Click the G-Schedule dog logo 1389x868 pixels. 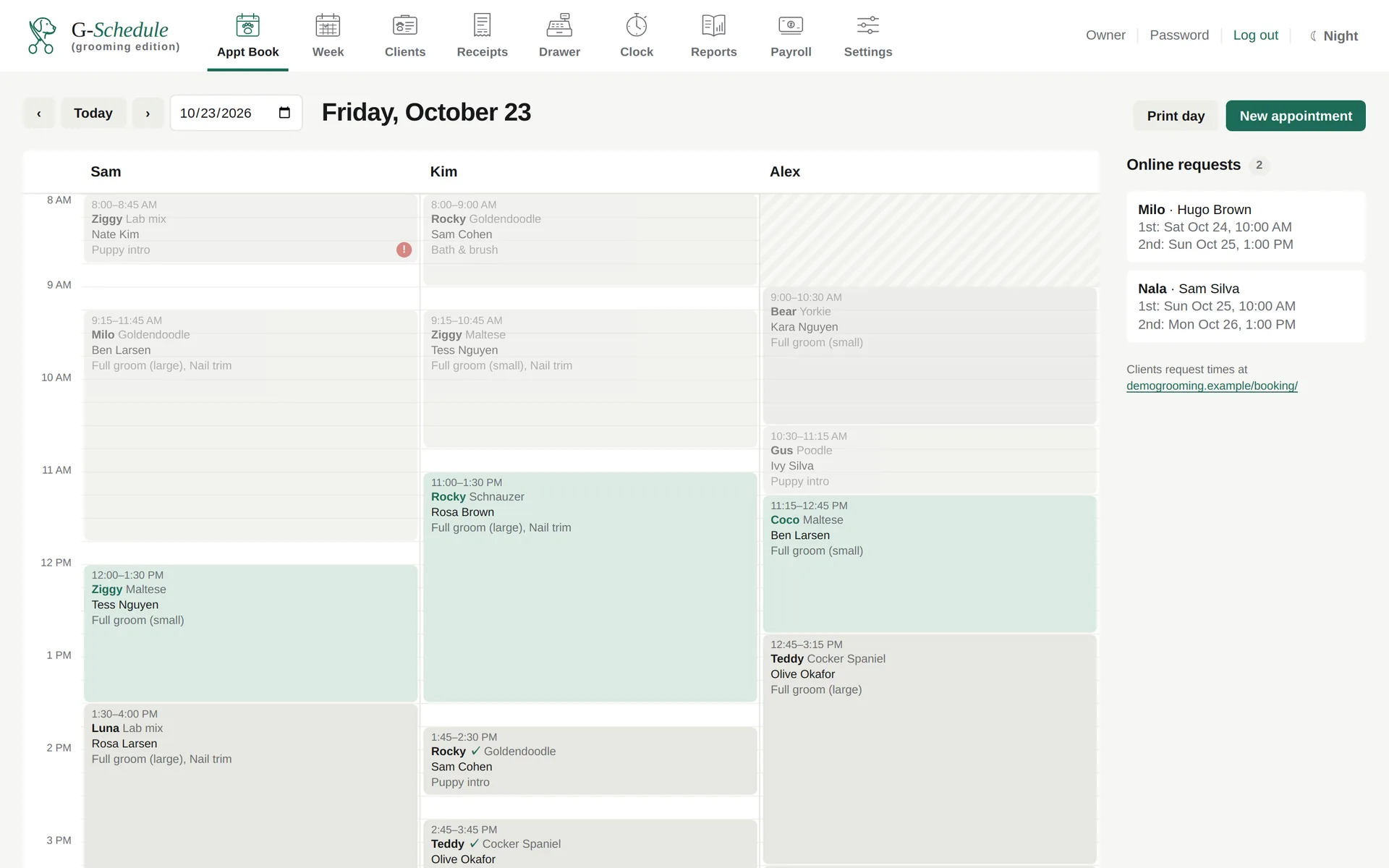click(42, 35)
